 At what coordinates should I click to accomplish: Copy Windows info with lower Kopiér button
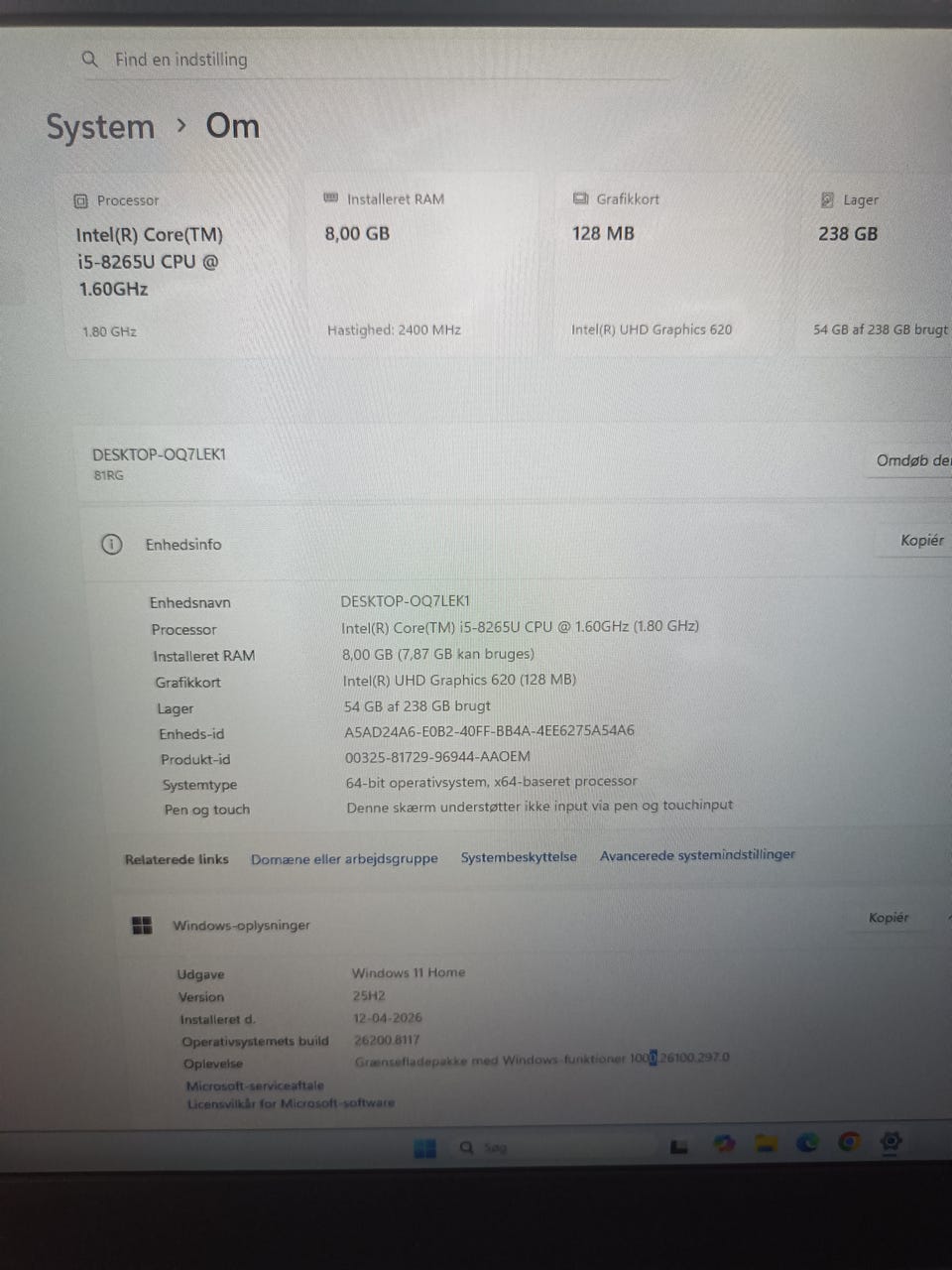tap(889, 918)
